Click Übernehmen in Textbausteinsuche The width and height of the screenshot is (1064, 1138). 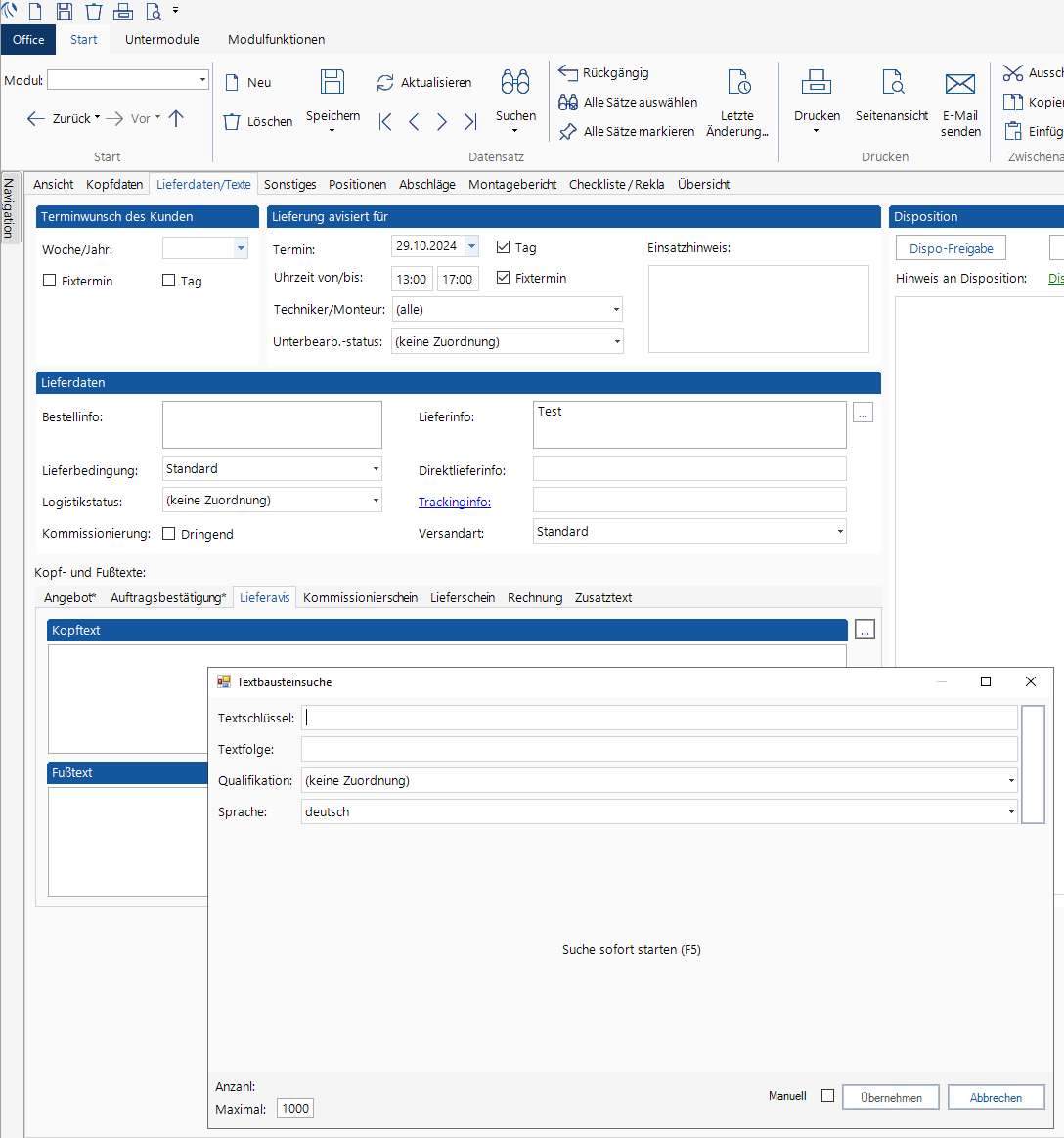[x=891, y=1097]
